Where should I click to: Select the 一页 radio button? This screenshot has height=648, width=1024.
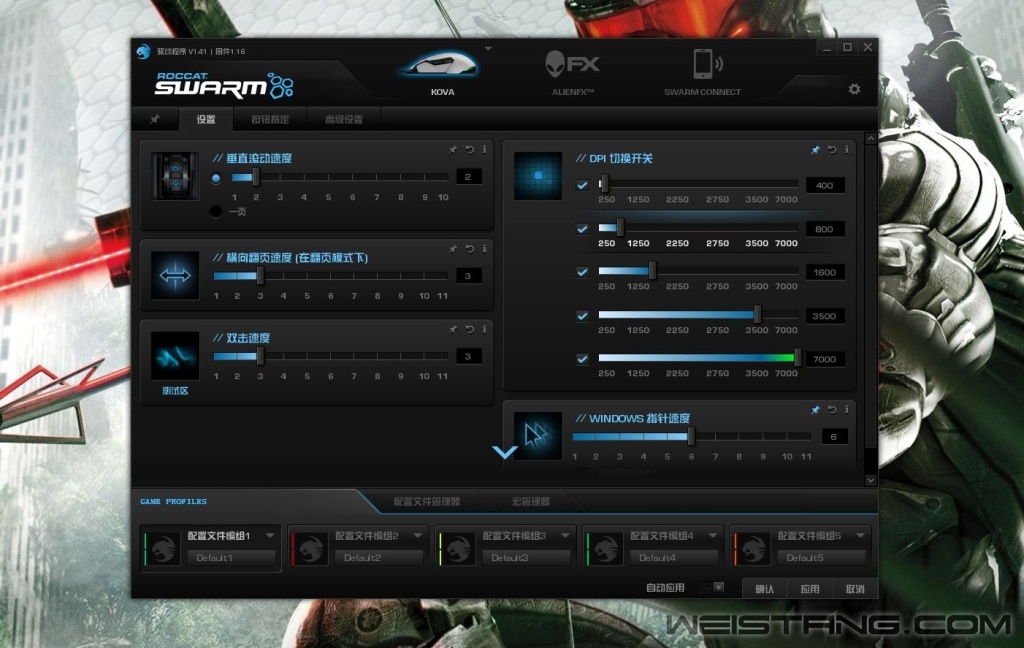tap(216, 212)
